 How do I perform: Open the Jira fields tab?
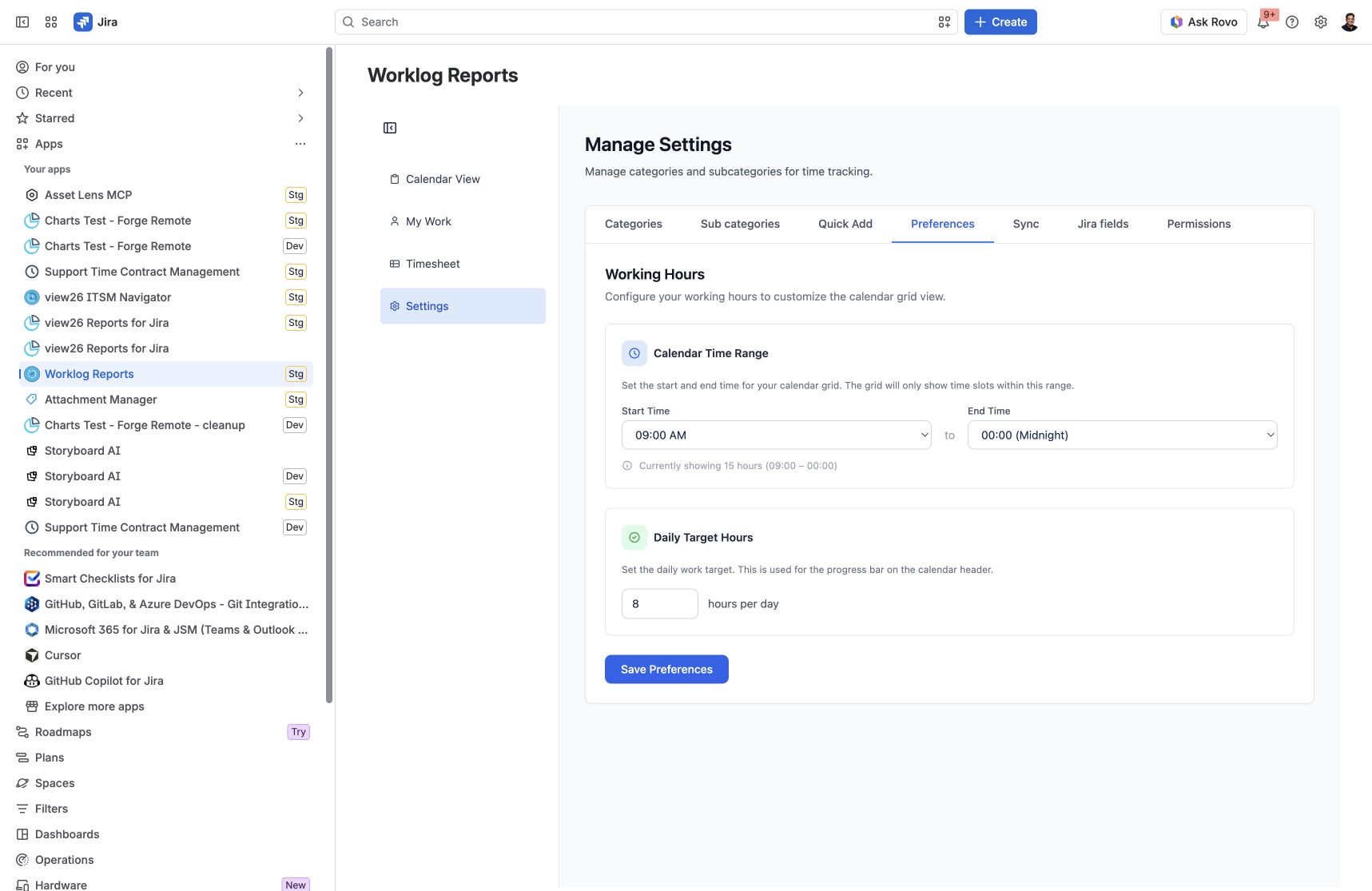pyautogui.click(x=1103, y=224)
